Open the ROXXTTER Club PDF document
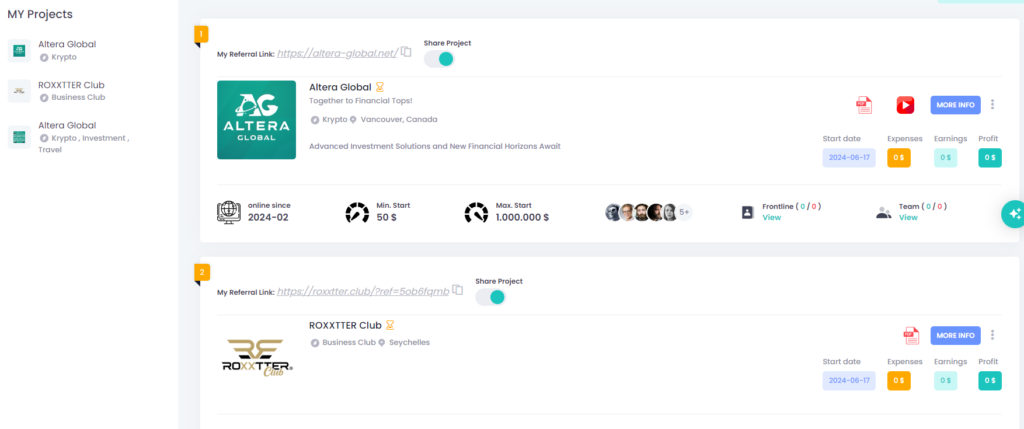 pos(910,335)
